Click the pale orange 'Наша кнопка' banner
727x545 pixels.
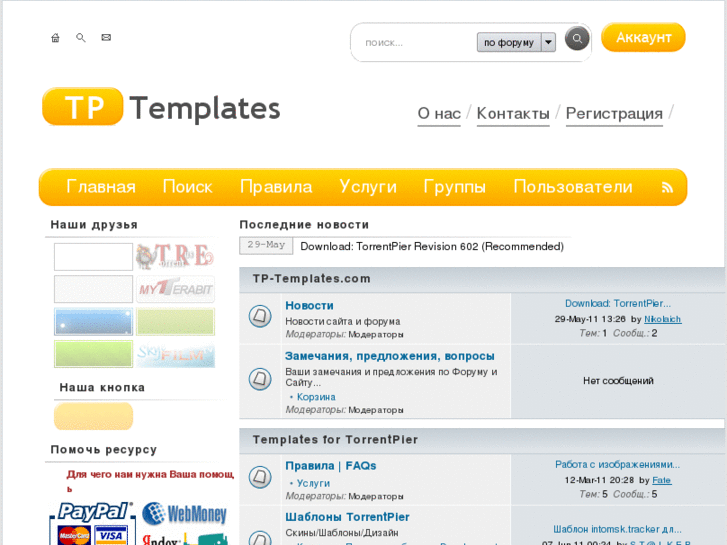(x=93, y=416)
